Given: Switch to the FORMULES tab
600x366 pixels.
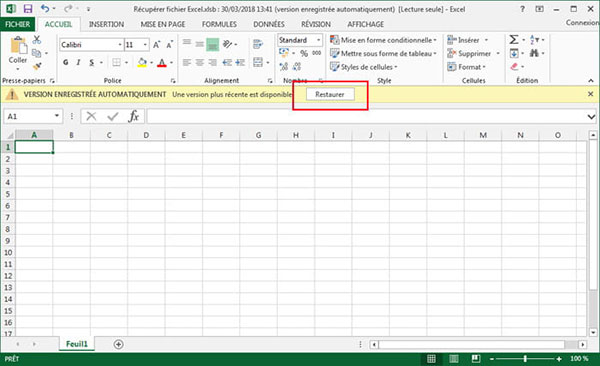Looking at the screenshot, I should [219, 24].
